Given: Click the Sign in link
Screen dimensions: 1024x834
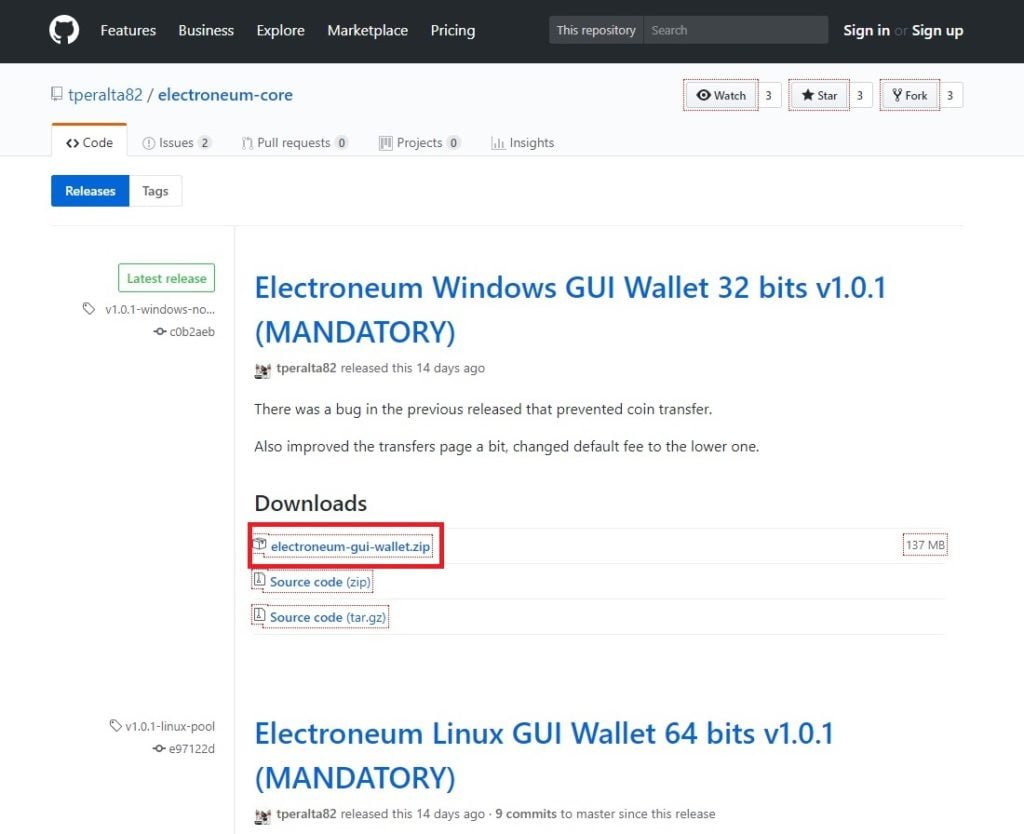Looking at the screenshot, I should point(866,30).
